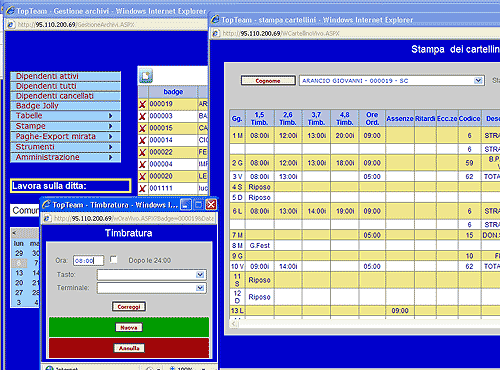
Task: Click the Cognome button
Action: pyautogui.click(x=268, y=81)
